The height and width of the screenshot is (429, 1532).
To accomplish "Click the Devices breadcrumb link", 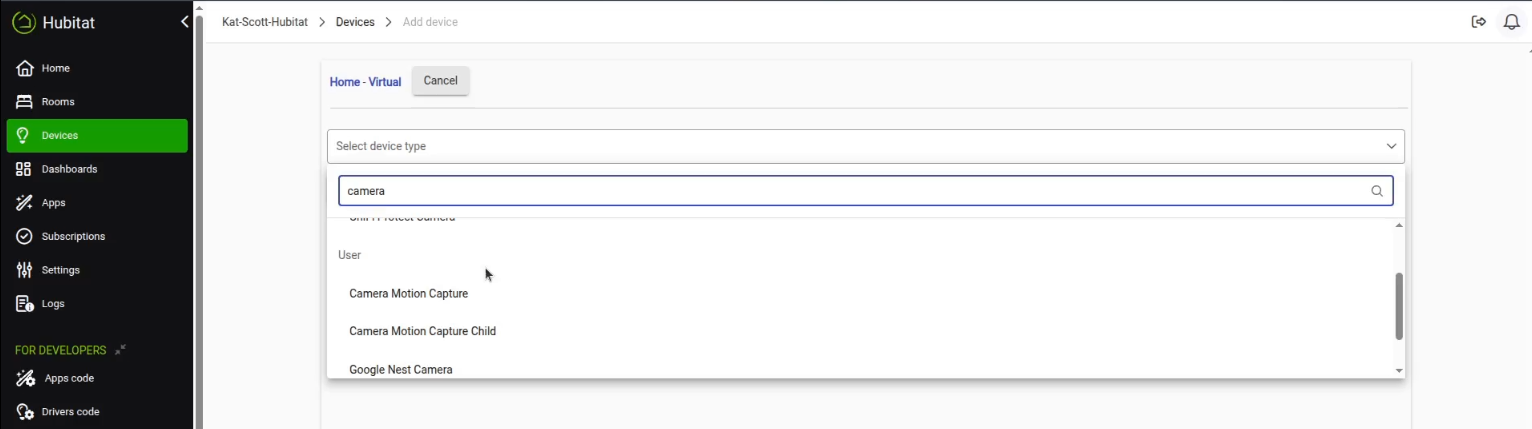I will point(355,22).
